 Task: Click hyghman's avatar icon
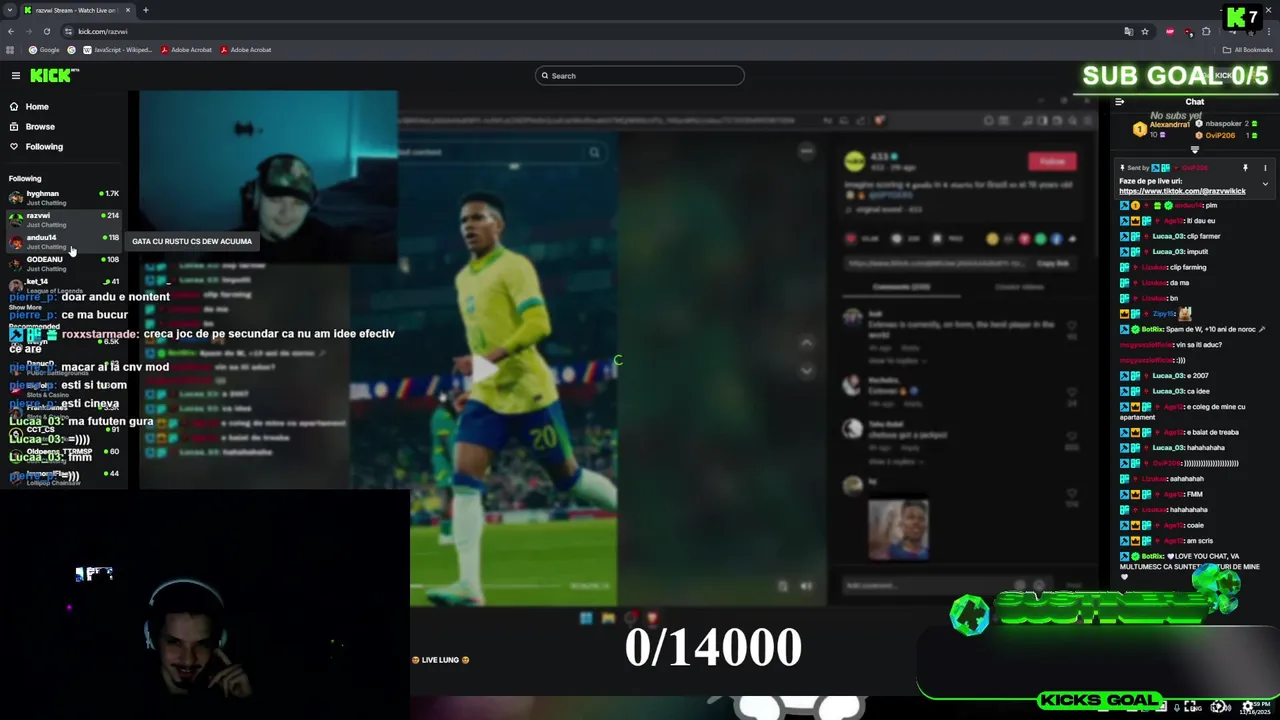15,198
